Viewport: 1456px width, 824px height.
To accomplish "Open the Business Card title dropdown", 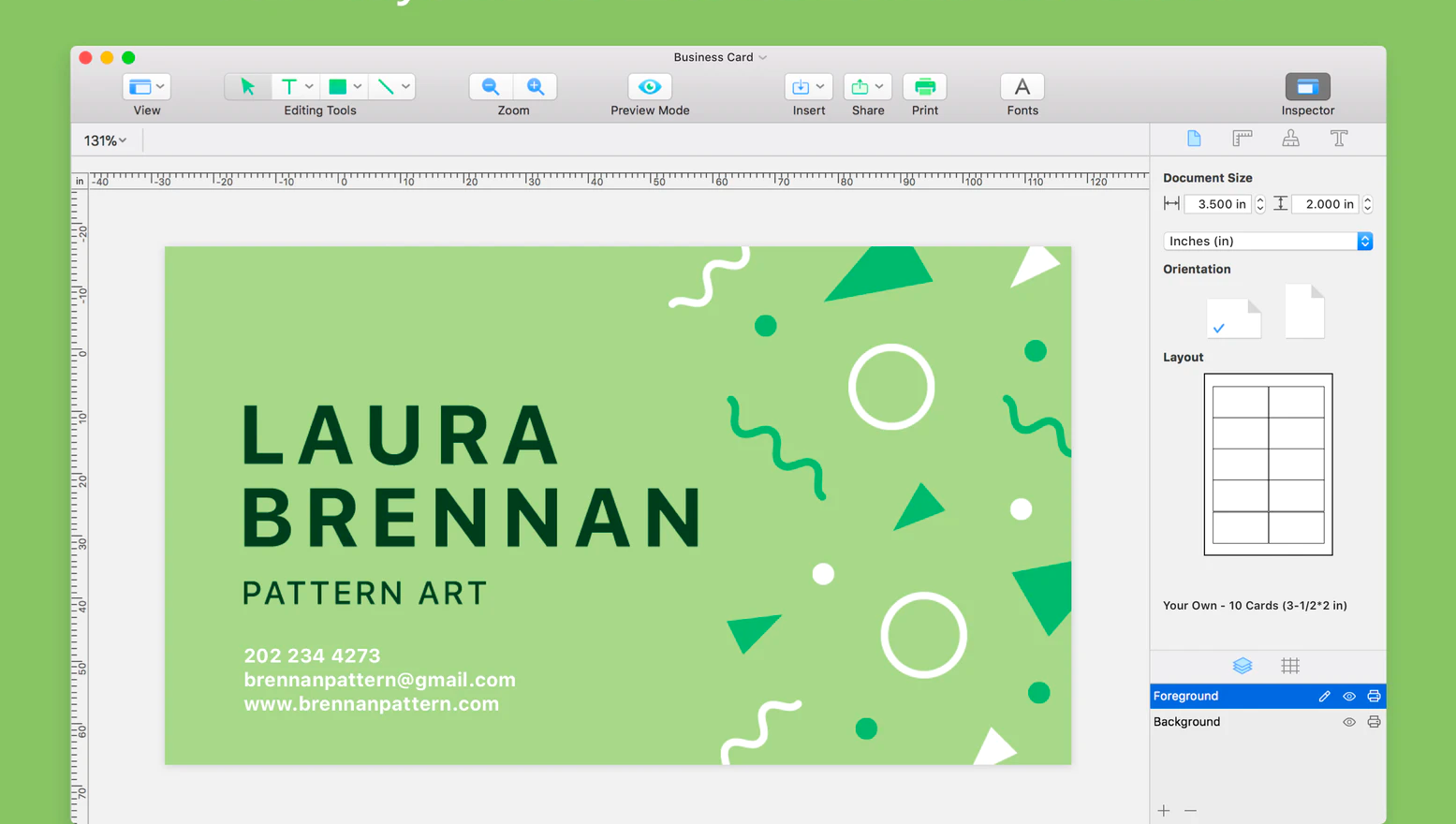I will click(720, 57).
